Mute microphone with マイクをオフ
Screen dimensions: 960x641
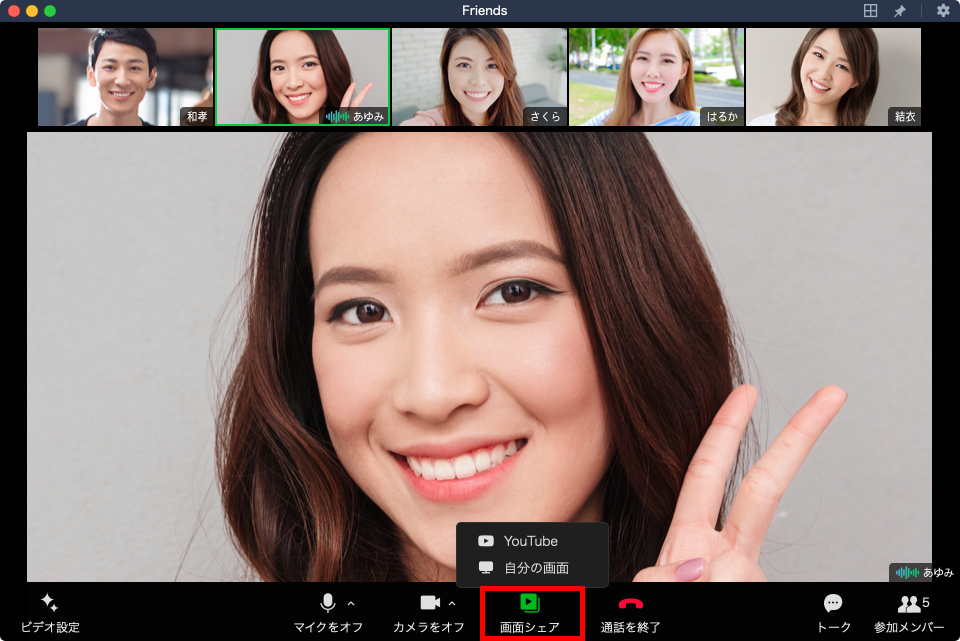(328, 613)
